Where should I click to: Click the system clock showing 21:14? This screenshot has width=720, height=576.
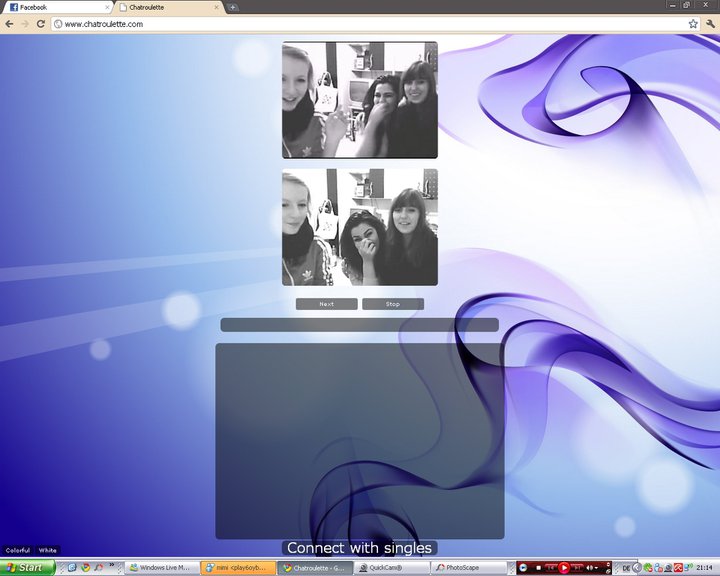704,568
